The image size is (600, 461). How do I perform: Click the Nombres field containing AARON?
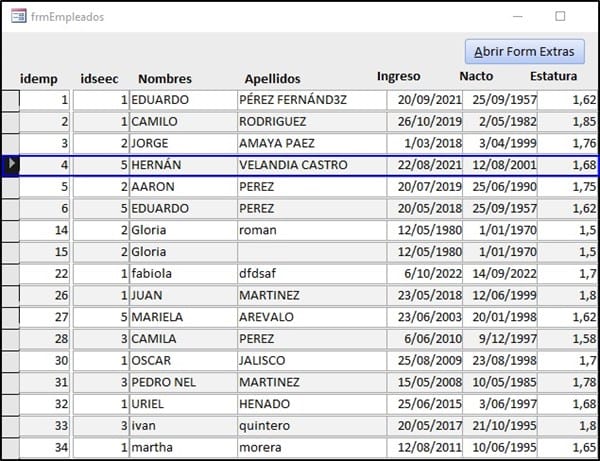tap(182, 187)
